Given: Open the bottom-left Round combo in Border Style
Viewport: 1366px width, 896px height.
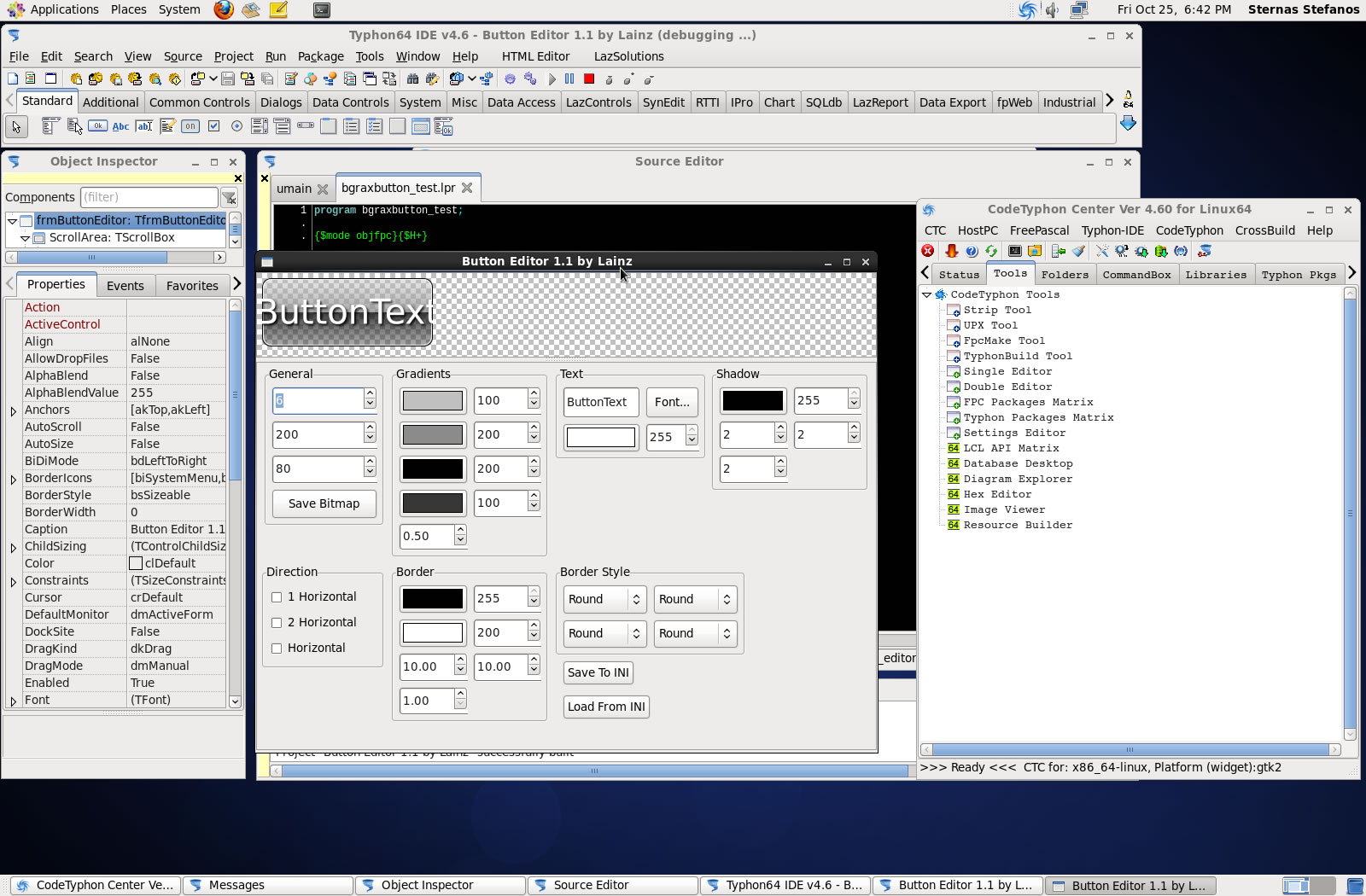Looking at the screenshot, I should [603, 633].
